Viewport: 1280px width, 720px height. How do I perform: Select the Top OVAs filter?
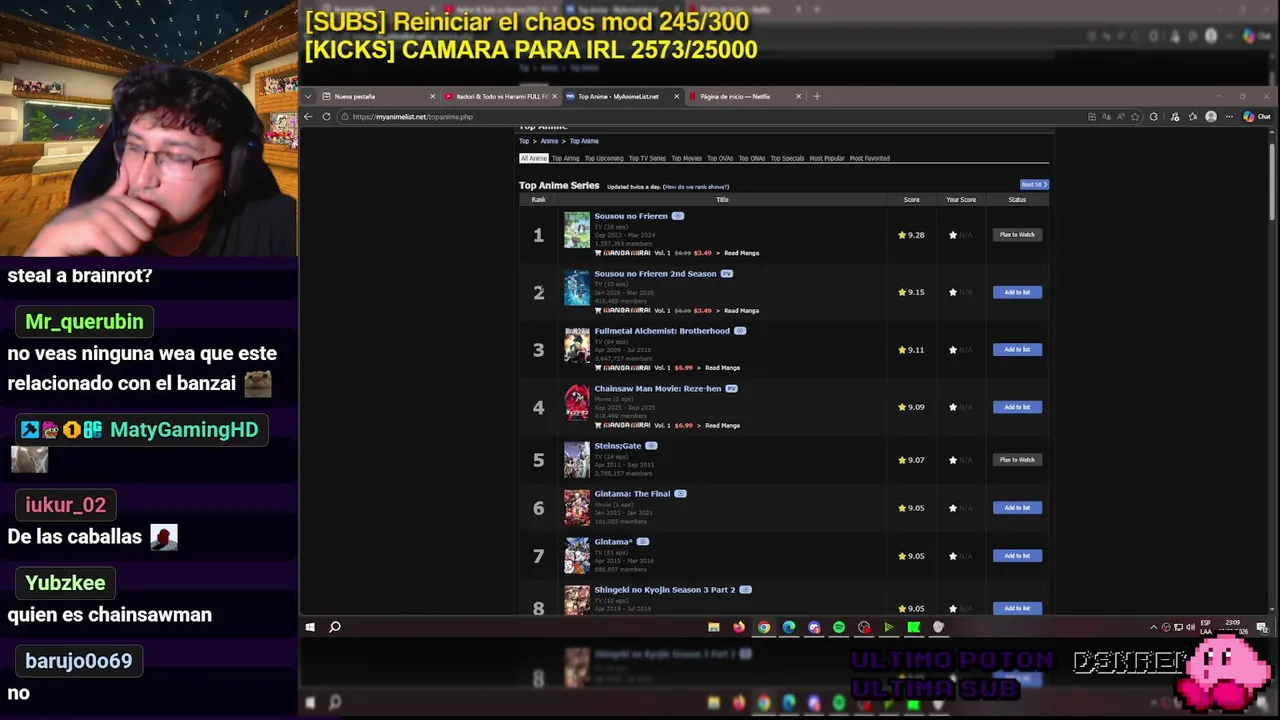(720, 158)
